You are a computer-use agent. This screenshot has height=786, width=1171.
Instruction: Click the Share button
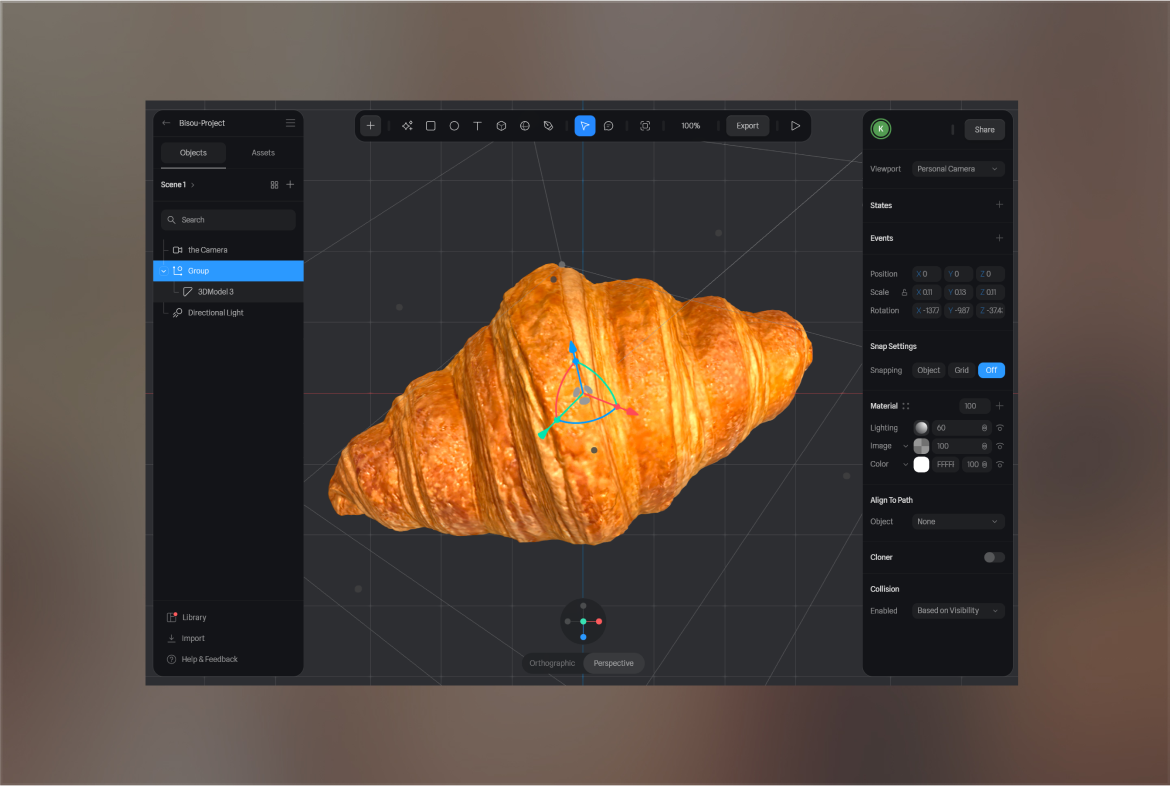[x=984, y=129]
